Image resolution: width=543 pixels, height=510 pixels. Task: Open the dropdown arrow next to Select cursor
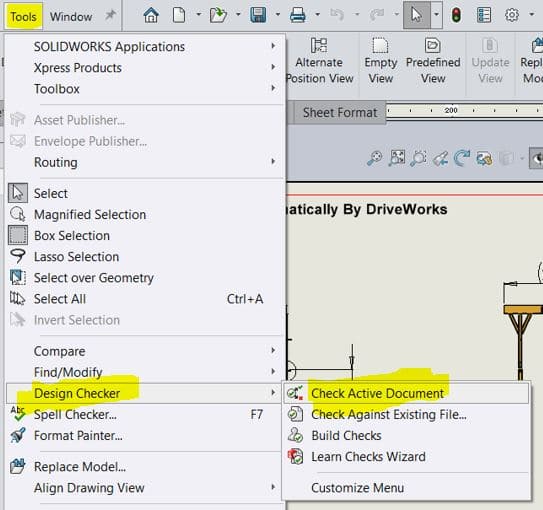(x=436, y=15)
